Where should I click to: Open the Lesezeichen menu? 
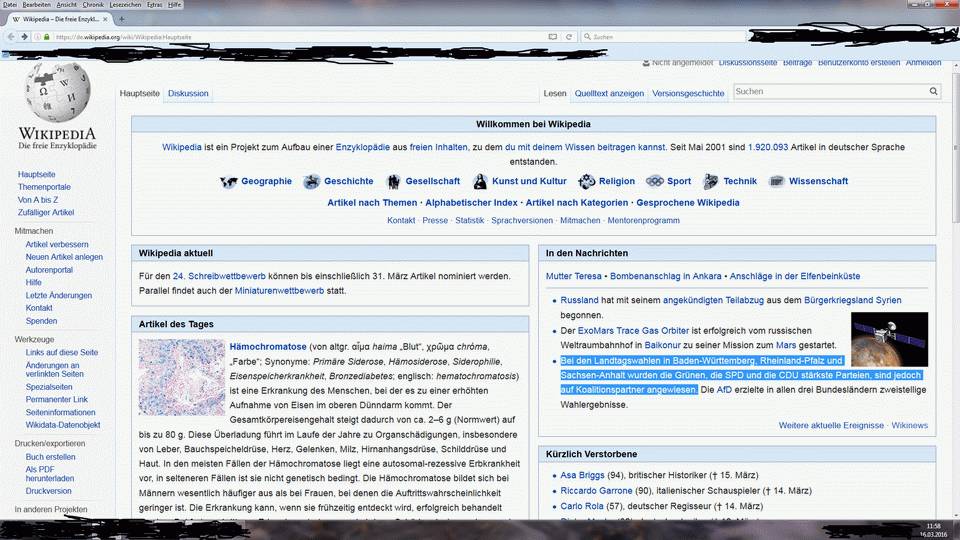(x=125, y=5)
